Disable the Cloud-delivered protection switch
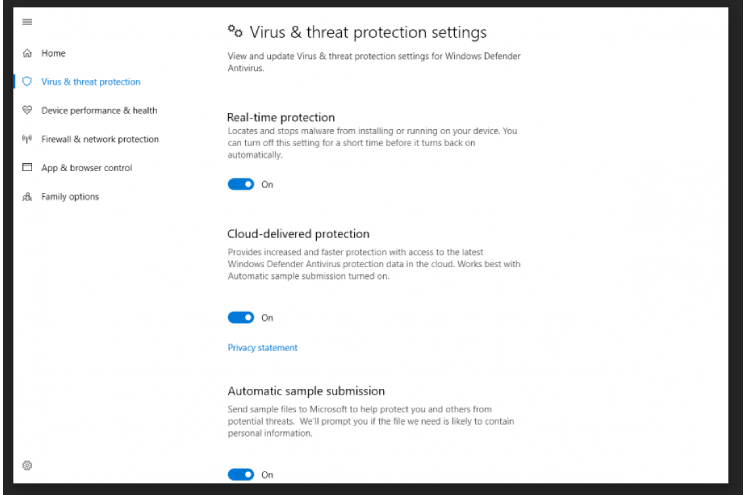Viewport: 744px width, 495px height. pyautogui.click(x=241, y=317)
